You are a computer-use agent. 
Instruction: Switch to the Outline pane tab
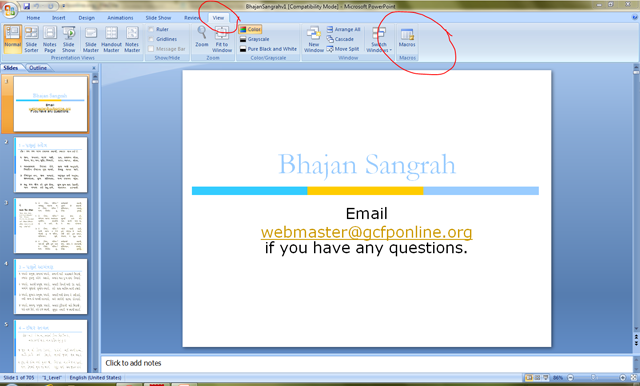[38, 68]
